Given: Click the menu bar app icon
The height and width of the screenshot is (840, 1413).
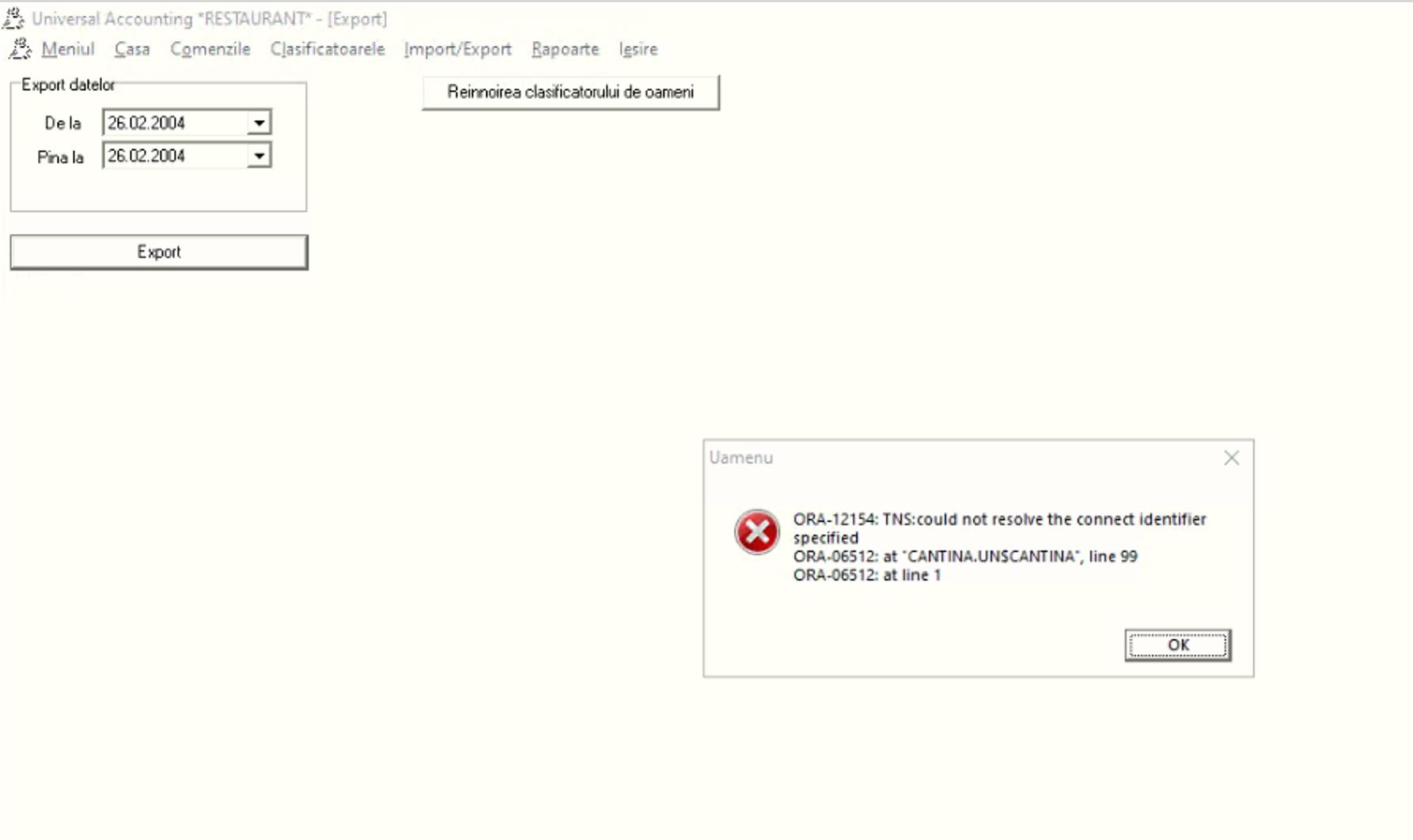Looking at the screenshot, I should click(x=20, y=49).
